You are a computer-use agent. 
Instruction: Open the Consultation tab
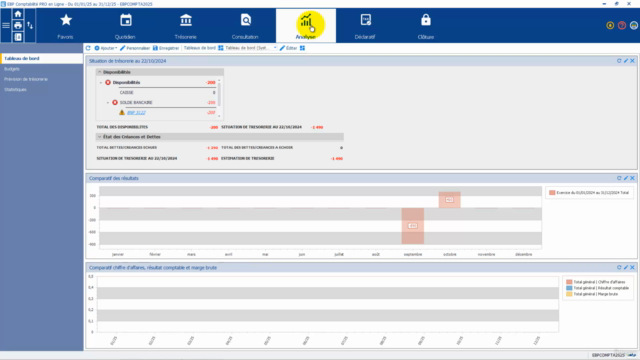click(x=245, y=26)
